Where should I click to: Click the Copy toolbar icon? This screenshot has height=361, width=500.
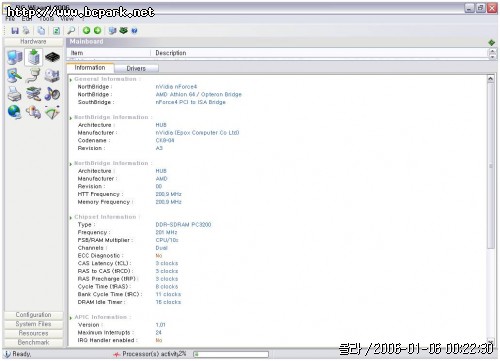[x=41, y=31]
